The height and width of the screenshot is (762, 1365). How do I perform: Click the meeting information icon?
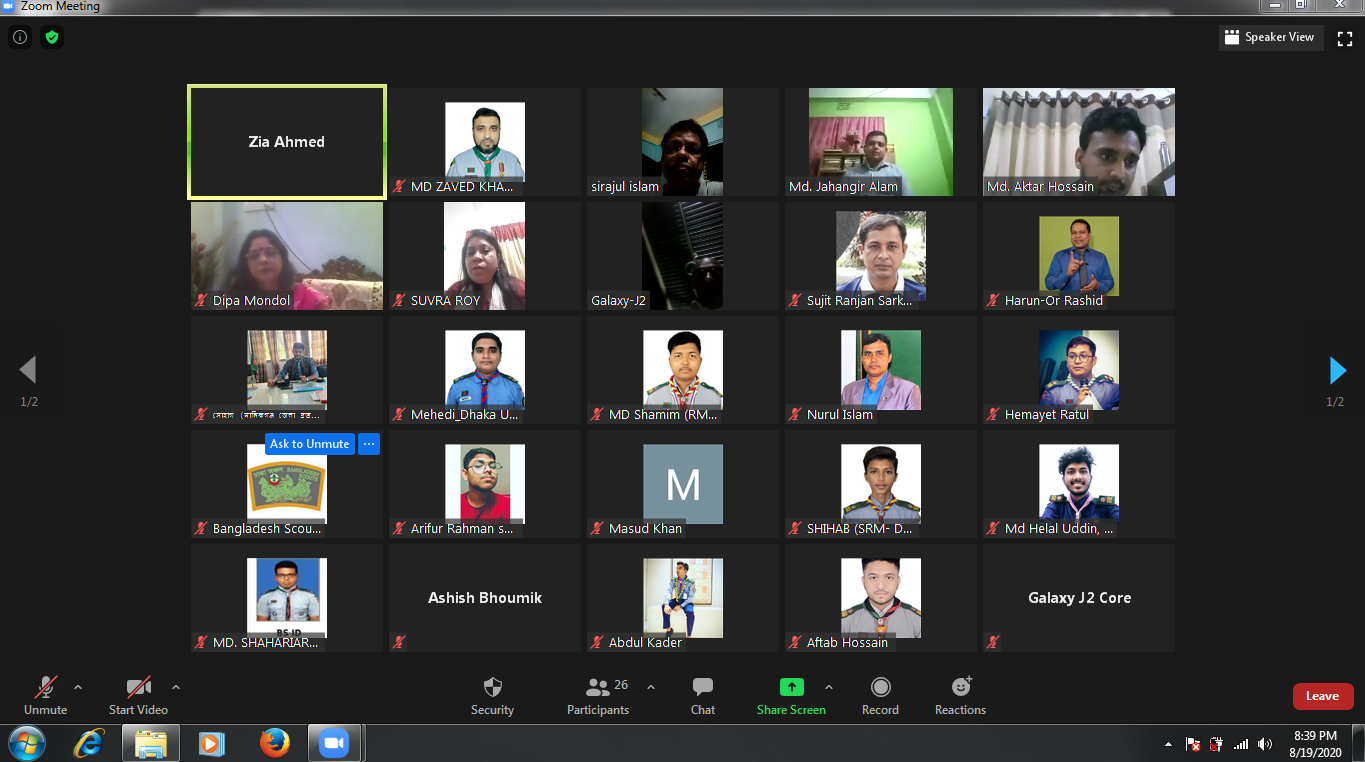(x=20, y=38)
